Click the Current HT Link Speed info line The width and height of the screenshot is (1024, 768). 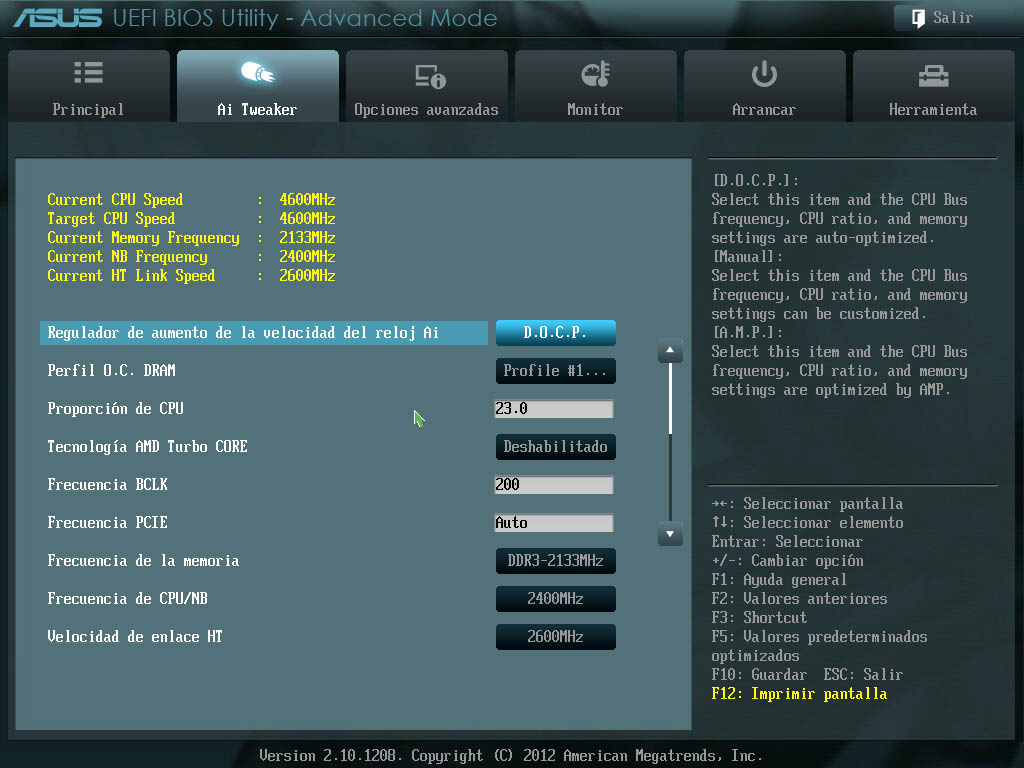[191, 276]
